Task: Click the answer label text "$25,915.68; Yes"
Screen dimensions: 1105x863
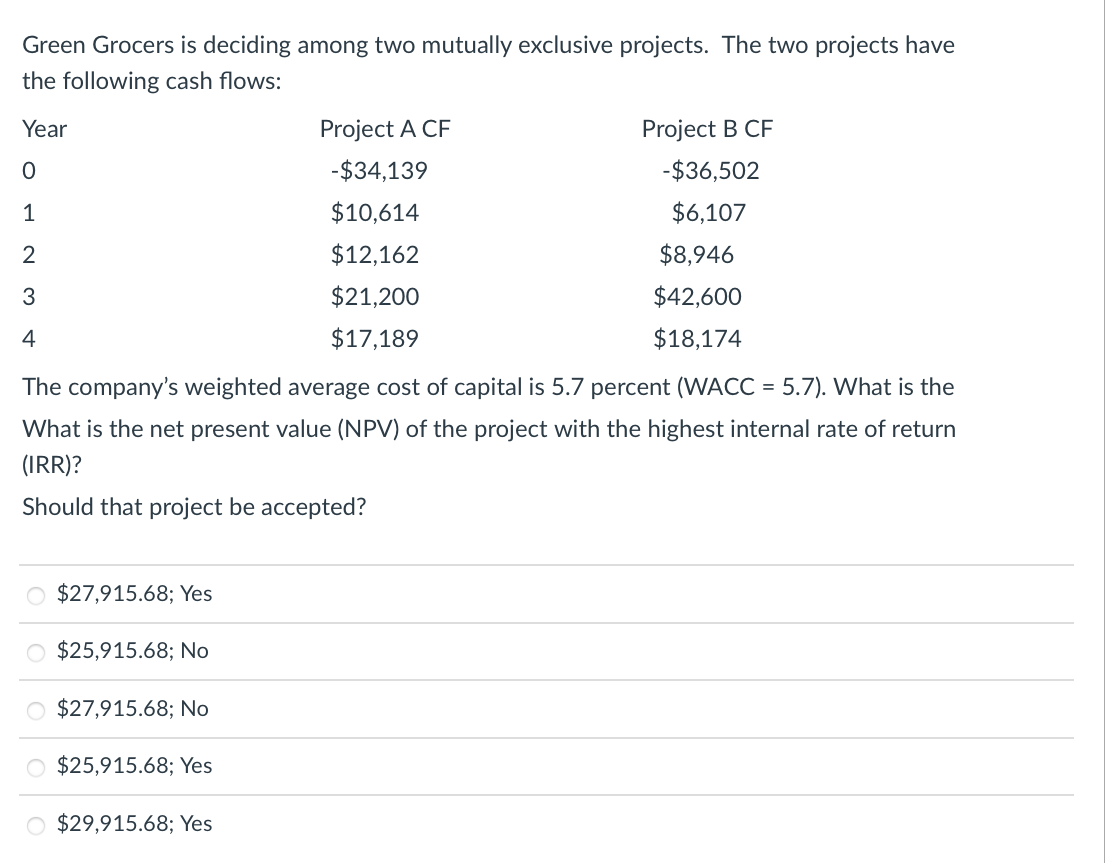Action: (135, 766)
